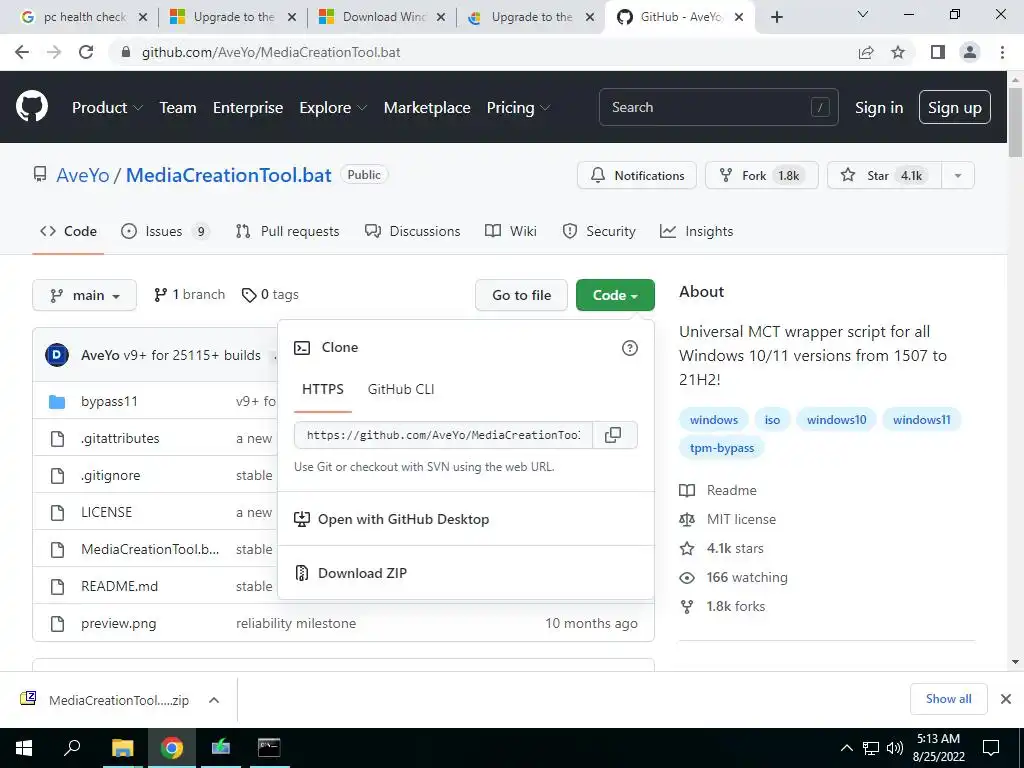Click the green Code dropdown button
Viewport: 1024px width, 768px height.
[x=615, y=295]
